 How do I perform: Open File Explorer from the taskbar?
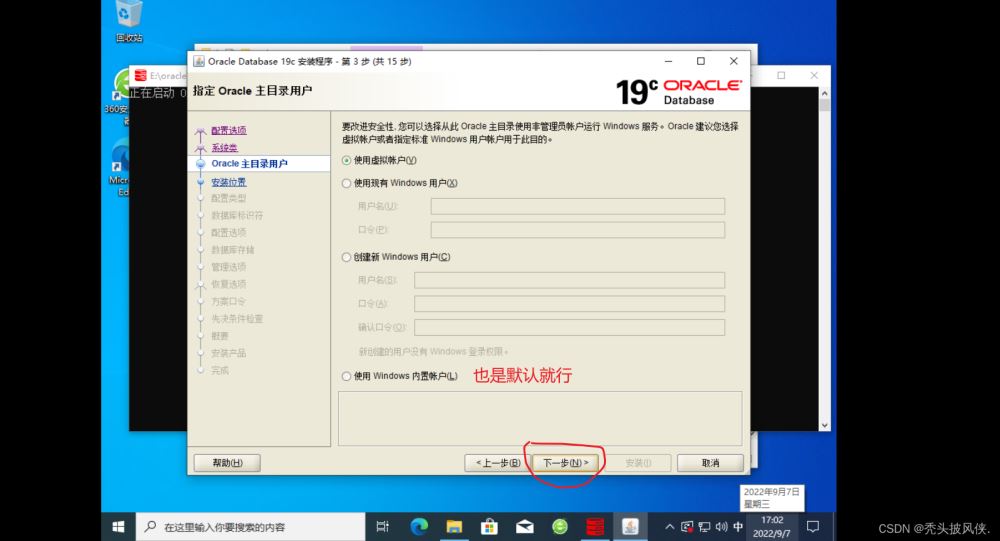[454, 526]
